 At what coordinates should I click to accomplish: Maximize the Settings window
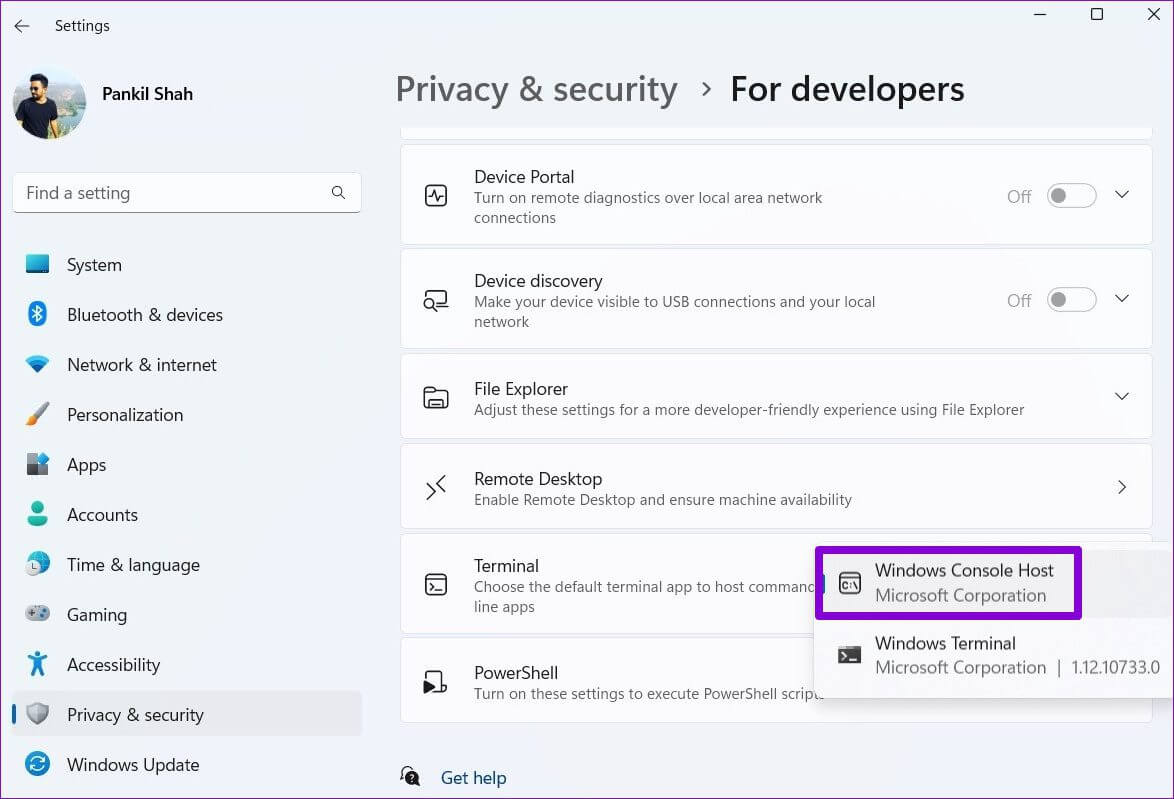click(x=1097, y=14)
